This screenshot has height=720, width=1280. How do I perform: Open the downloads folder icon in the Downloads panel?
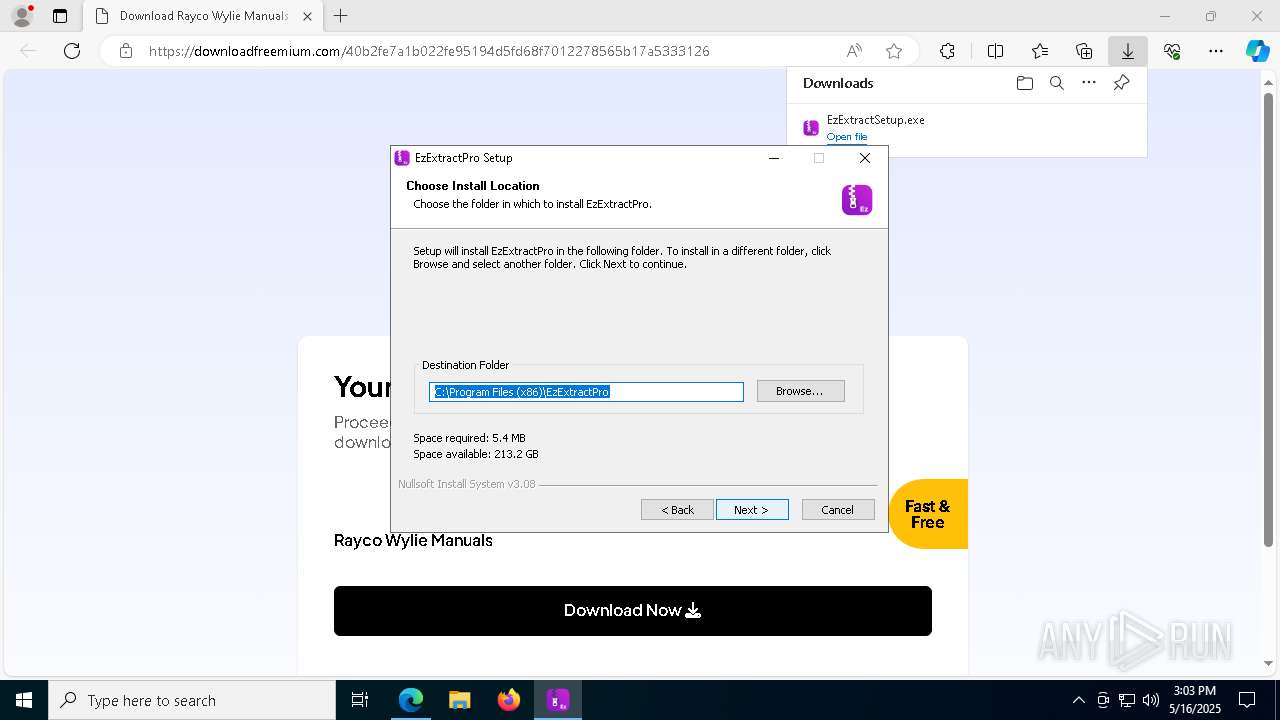[1024, 83]
